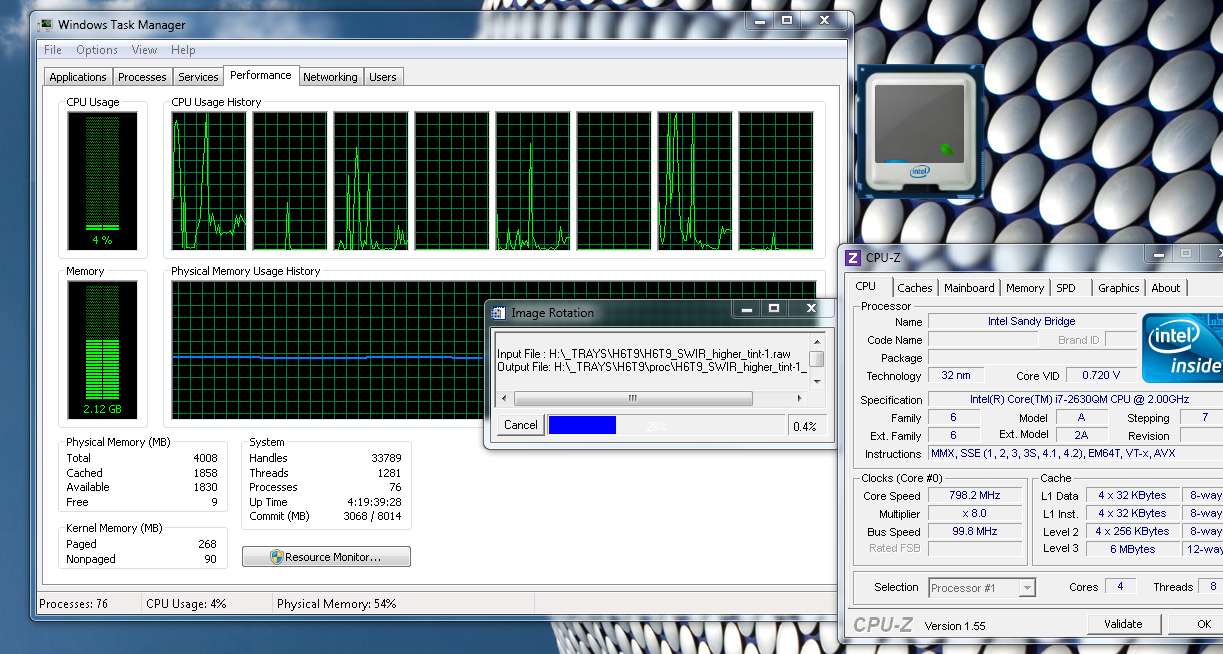Click the Memory 2.12 GB meter

click(103, 349)
